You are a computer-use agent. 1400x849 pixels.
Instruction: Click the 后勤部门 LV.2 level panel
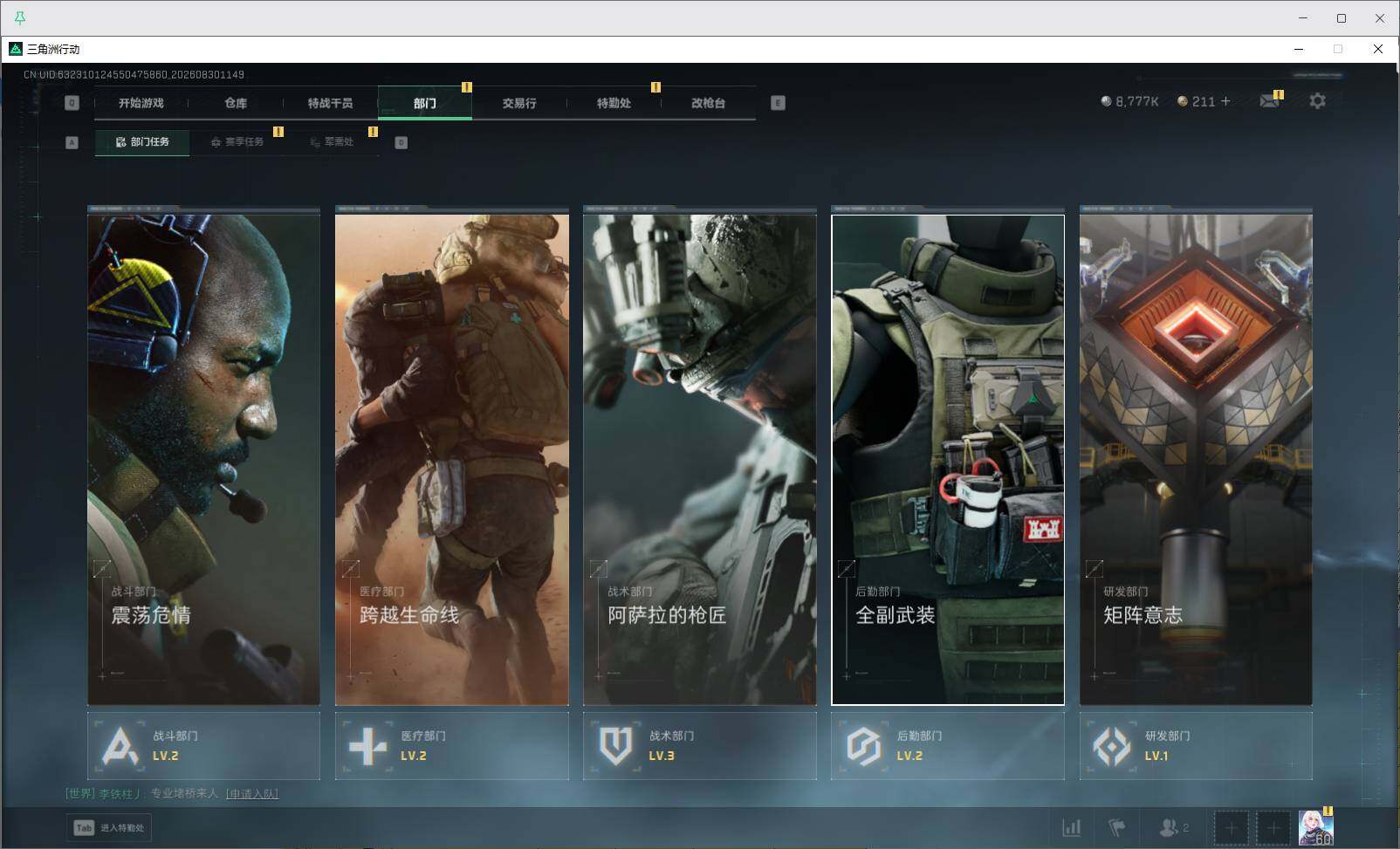pos(948,746)
